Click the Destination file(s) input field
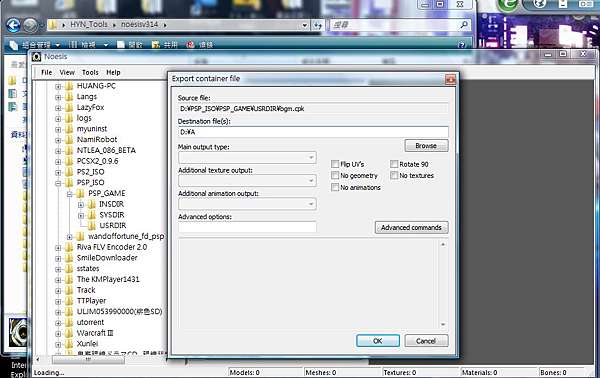600x378 pixels. [x=313, y=132]
